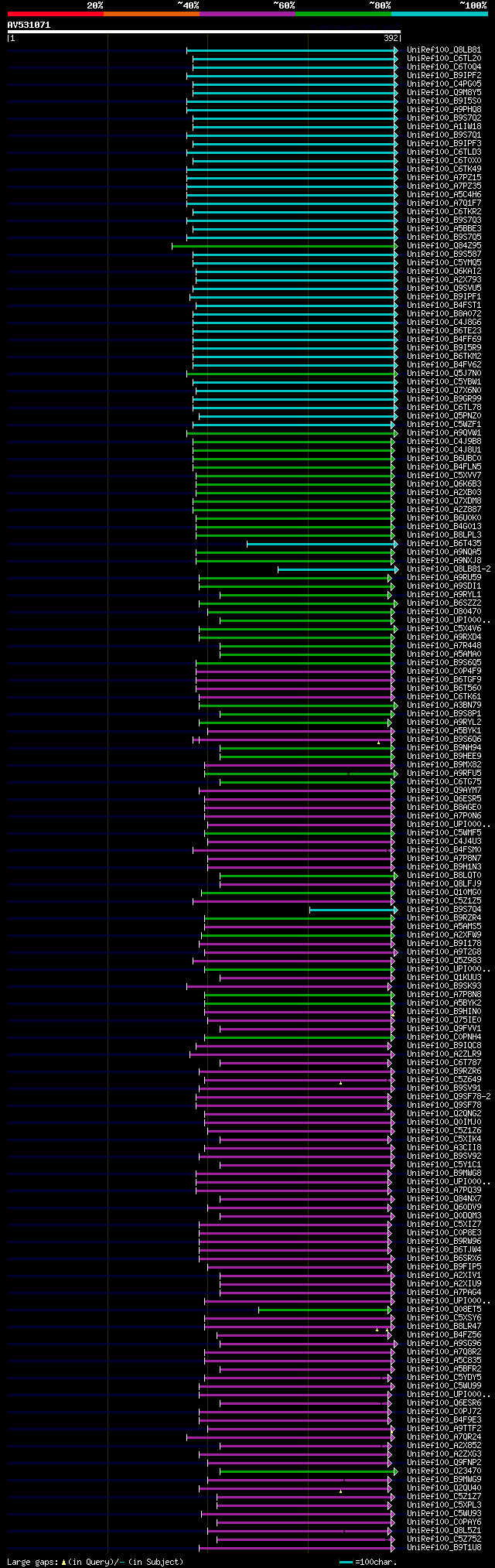The height and width of the screenshot is (1568, 495).
Task: Click the UniRef100_Q2QNG2 label
Action: pyautogui.click(x=444, y=1114)
